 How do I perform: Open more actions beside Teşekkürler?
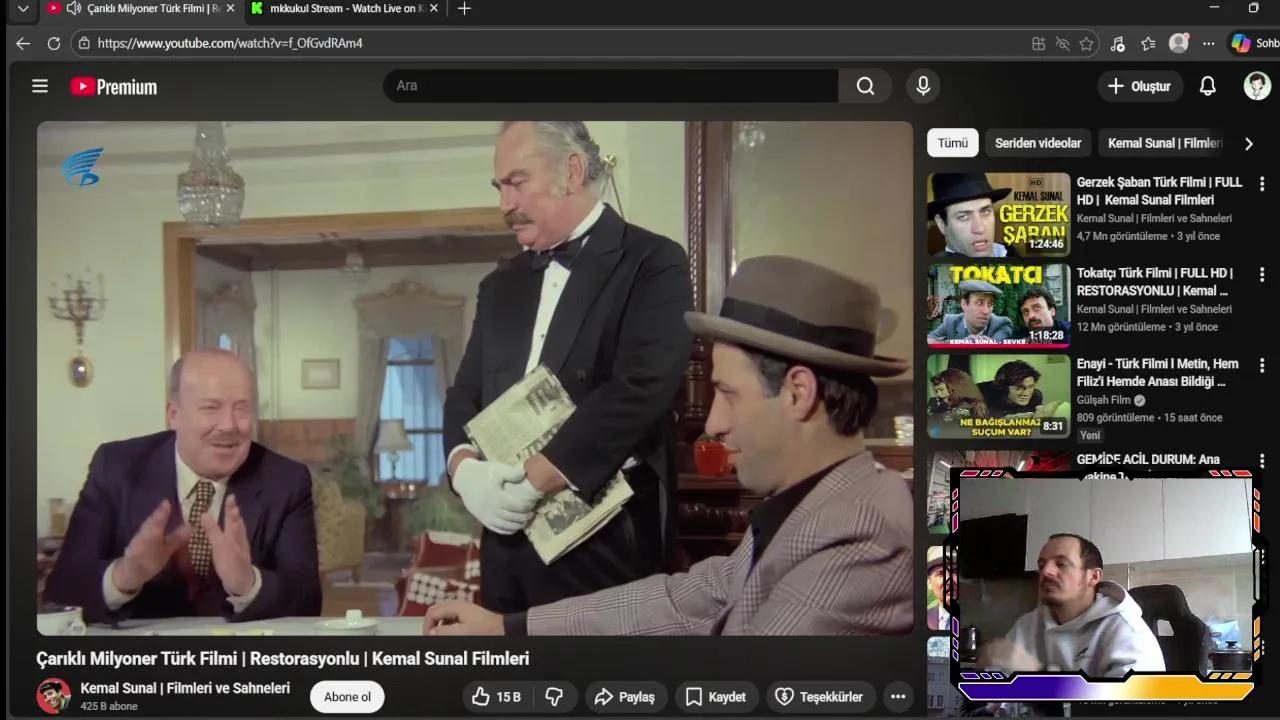coord(898,697)
